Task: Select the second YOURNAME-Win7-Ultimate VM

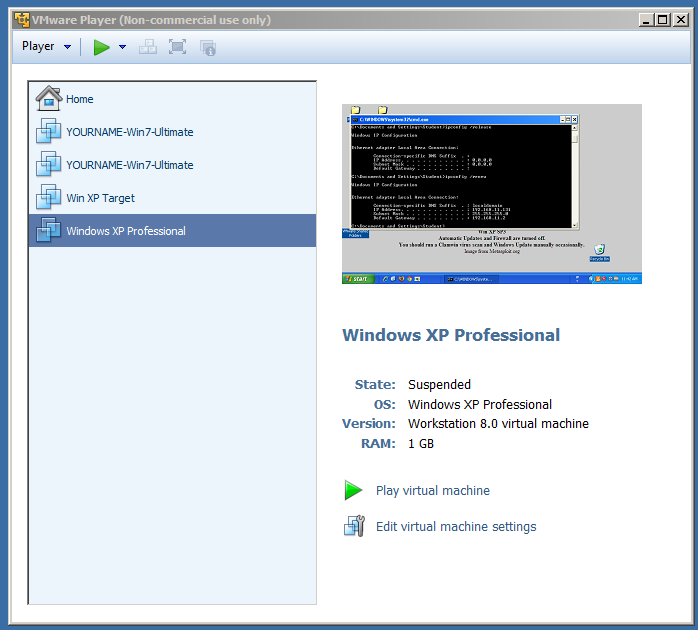Action: (x=172, y=165)
